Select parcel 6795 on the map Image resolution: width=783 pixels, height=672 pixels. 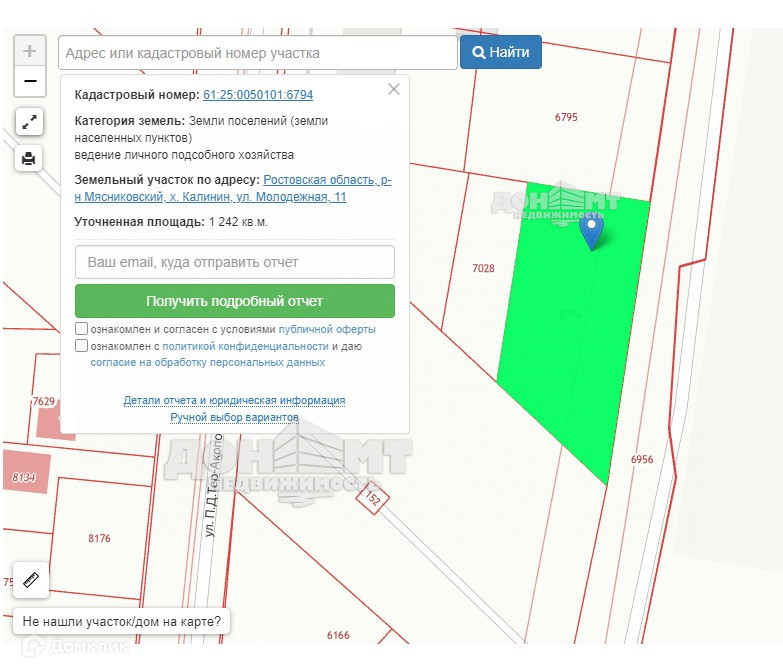tap(566, 117)
